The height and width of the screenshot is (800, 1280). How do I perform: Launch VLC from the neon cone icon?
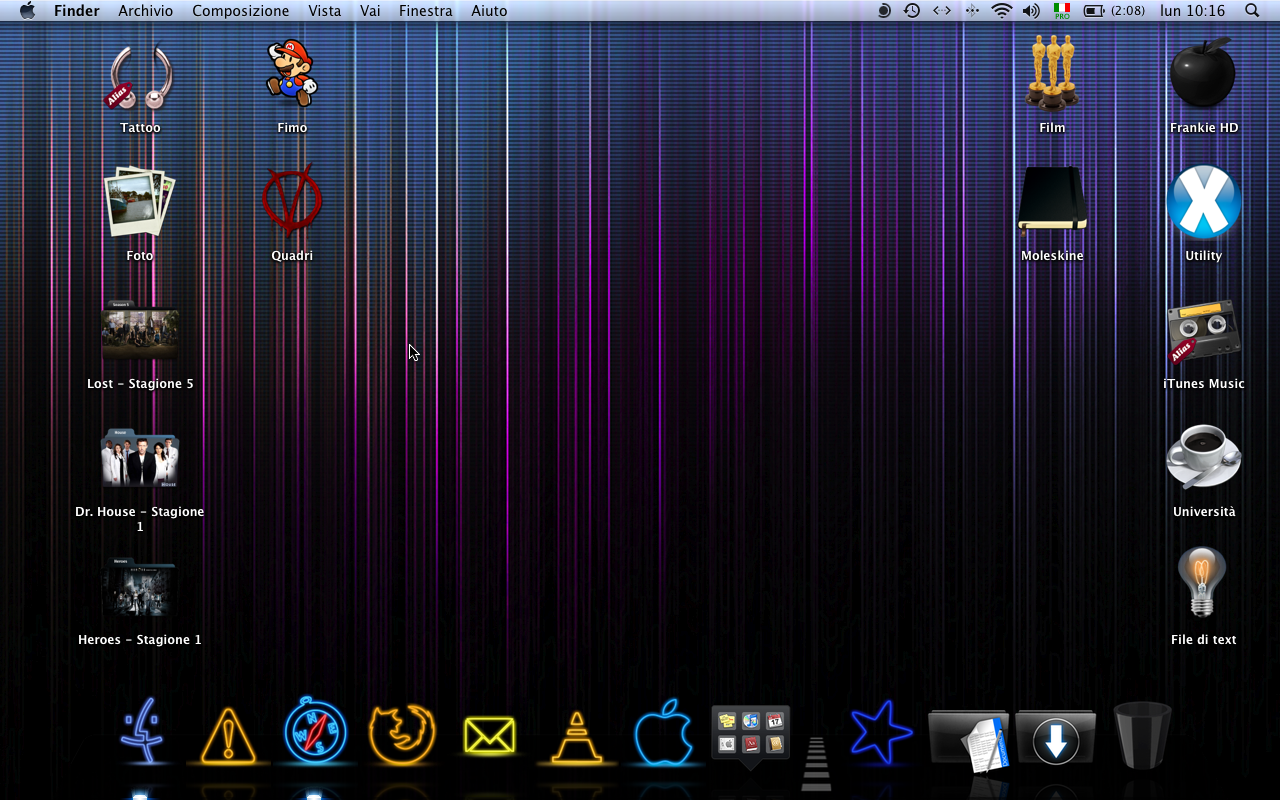[576, 738]
